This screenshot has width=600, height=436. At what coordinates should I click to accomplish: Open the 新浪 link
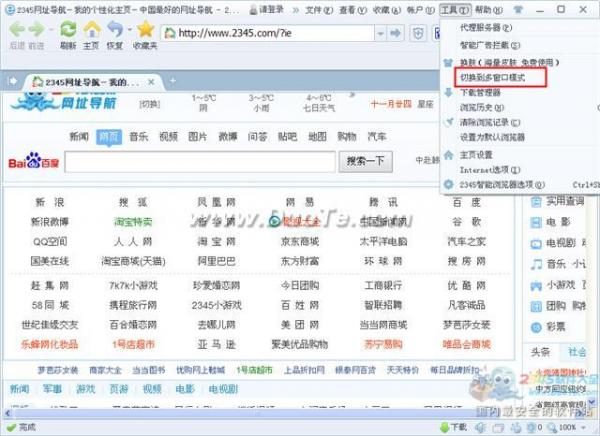pyautogui.click(x=50, y=202)
